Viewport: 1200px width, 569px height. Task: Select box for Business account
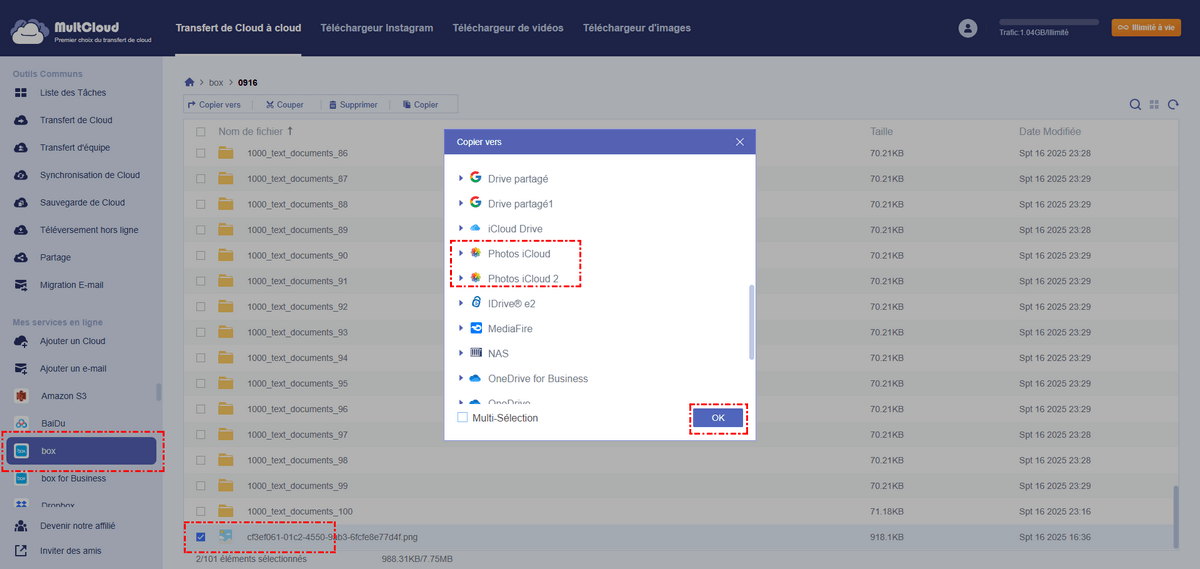pyautogui.click(x=73, y=478)
